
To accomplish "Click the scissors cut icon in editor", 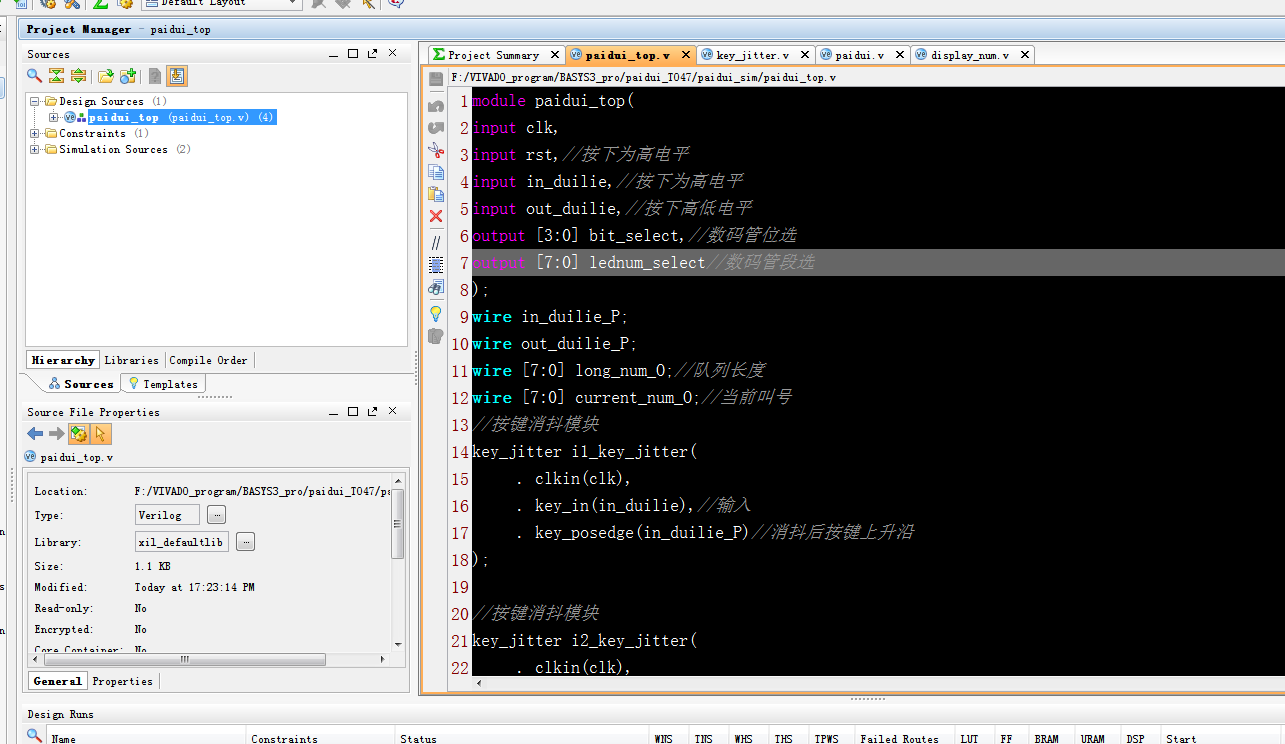I will point(436,150).
